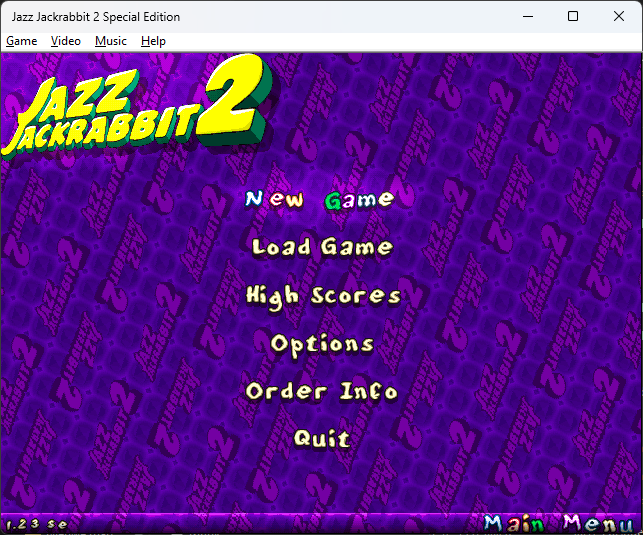
Task: Open the Music menu
Action: [x=111, y=41]
